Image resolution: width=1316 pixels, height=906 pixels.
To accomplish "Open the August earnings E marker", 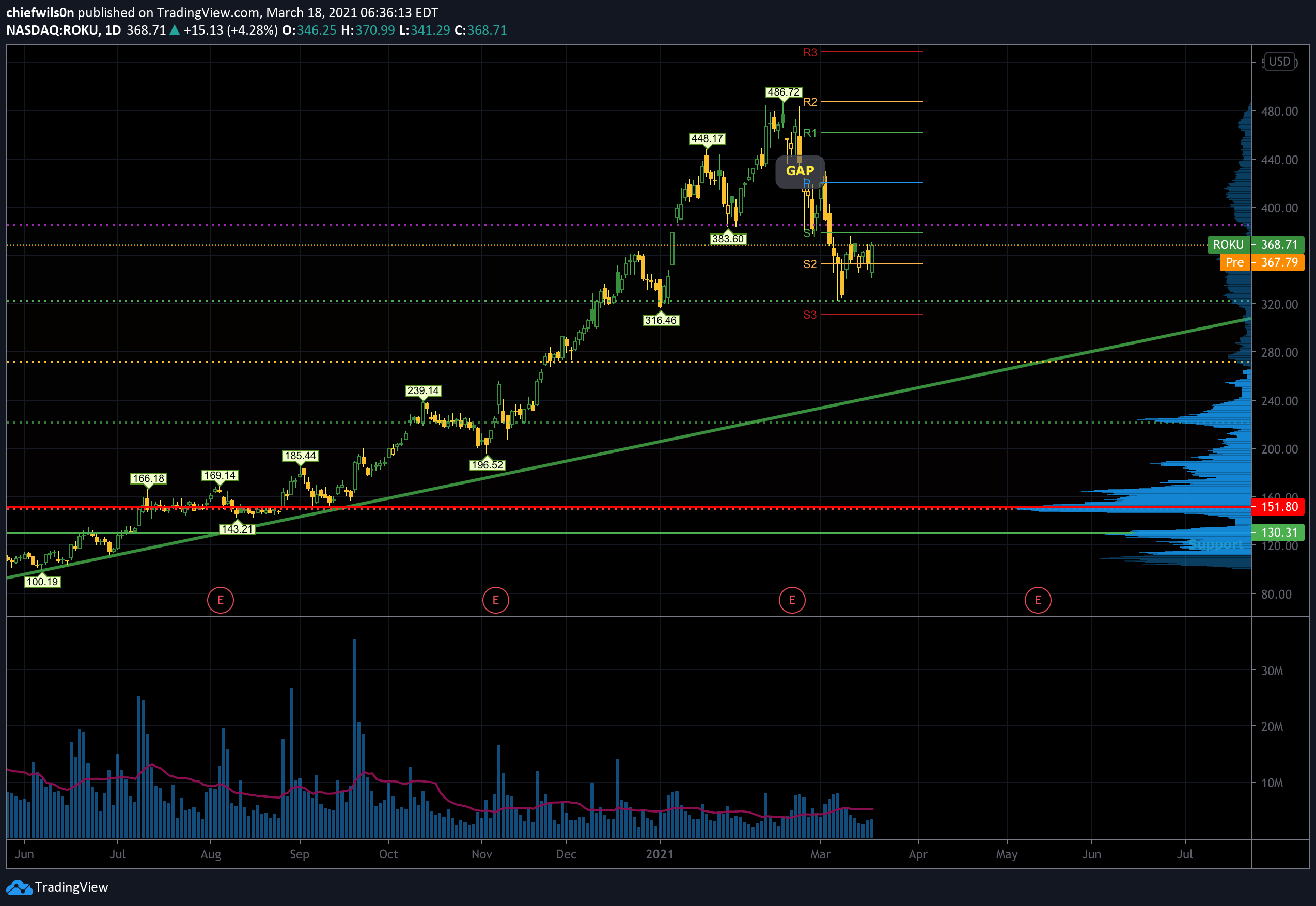I will [x=220, y=600].
